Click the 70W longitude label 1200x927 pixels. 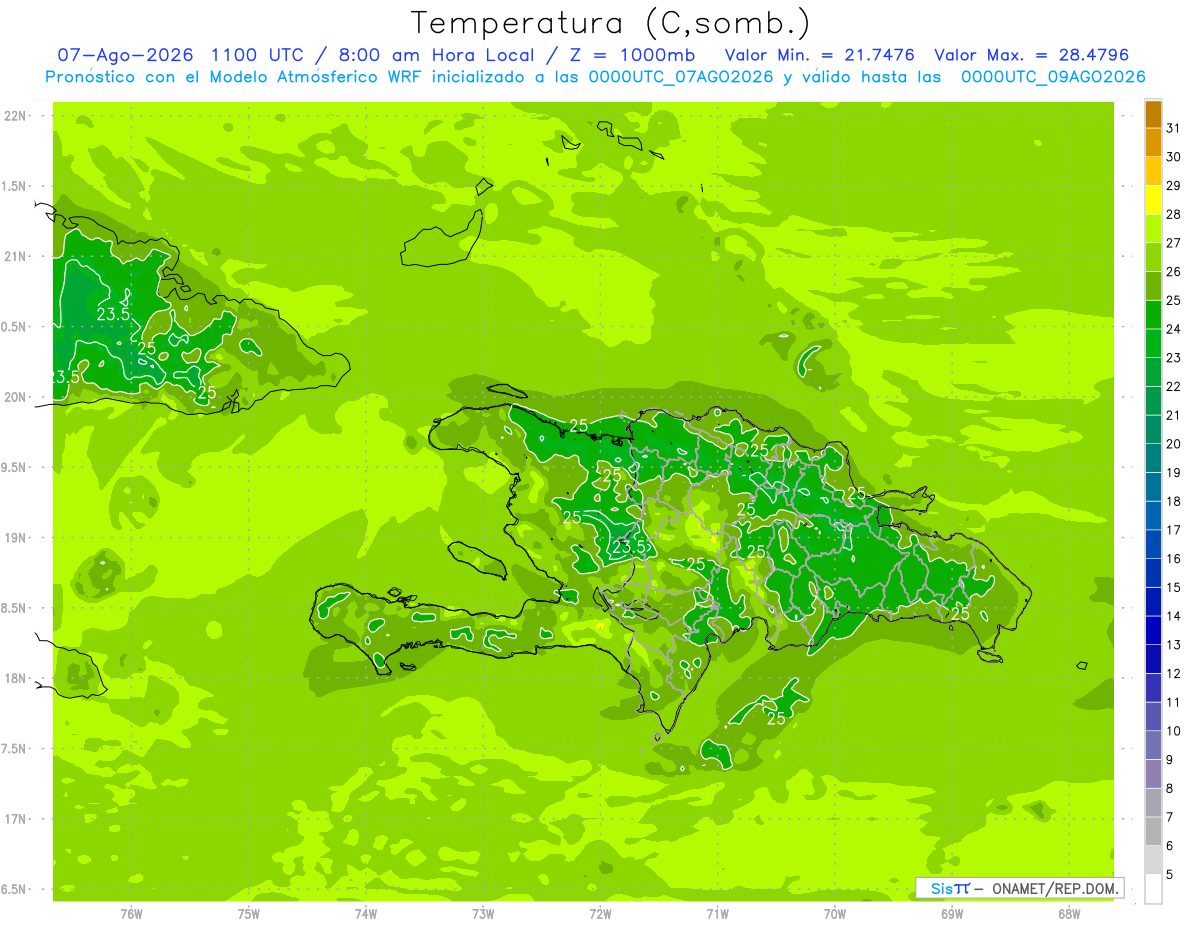(835, 914)
